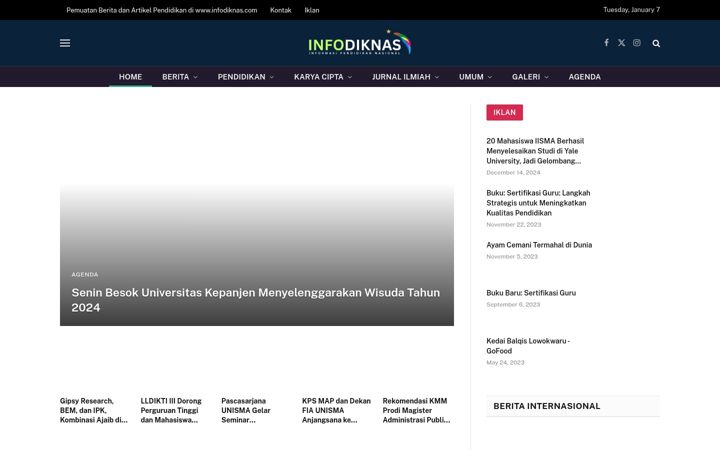Screen dimensions: 720x450
Task: Open Kedai Balqis Lowokwaru - GoFood article
Action: (x=528, y=346)
